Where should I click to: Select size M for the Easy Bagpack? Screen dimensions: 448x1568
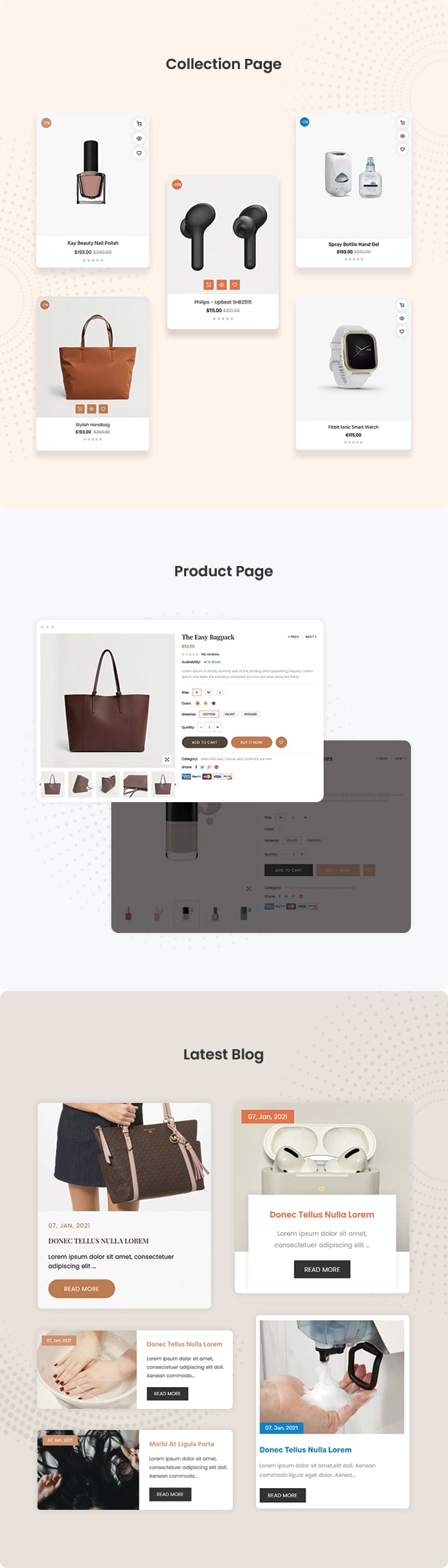208,692
